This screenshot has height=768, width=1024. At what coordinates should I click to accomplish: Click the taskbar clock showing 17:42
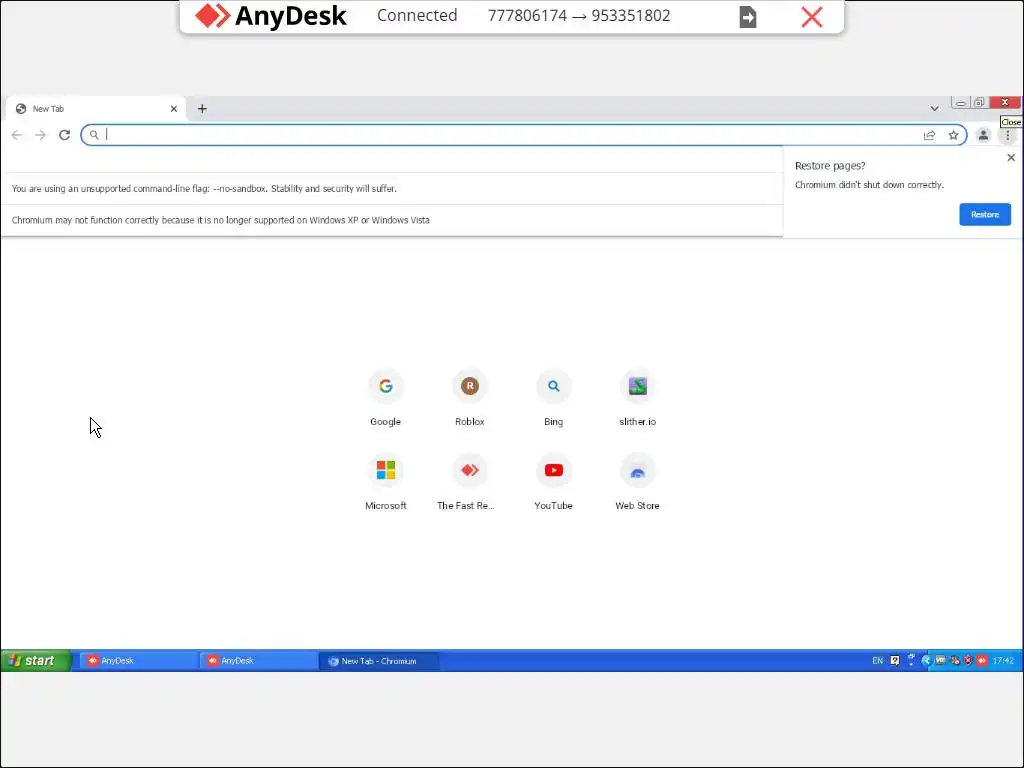pos(1003,660)
